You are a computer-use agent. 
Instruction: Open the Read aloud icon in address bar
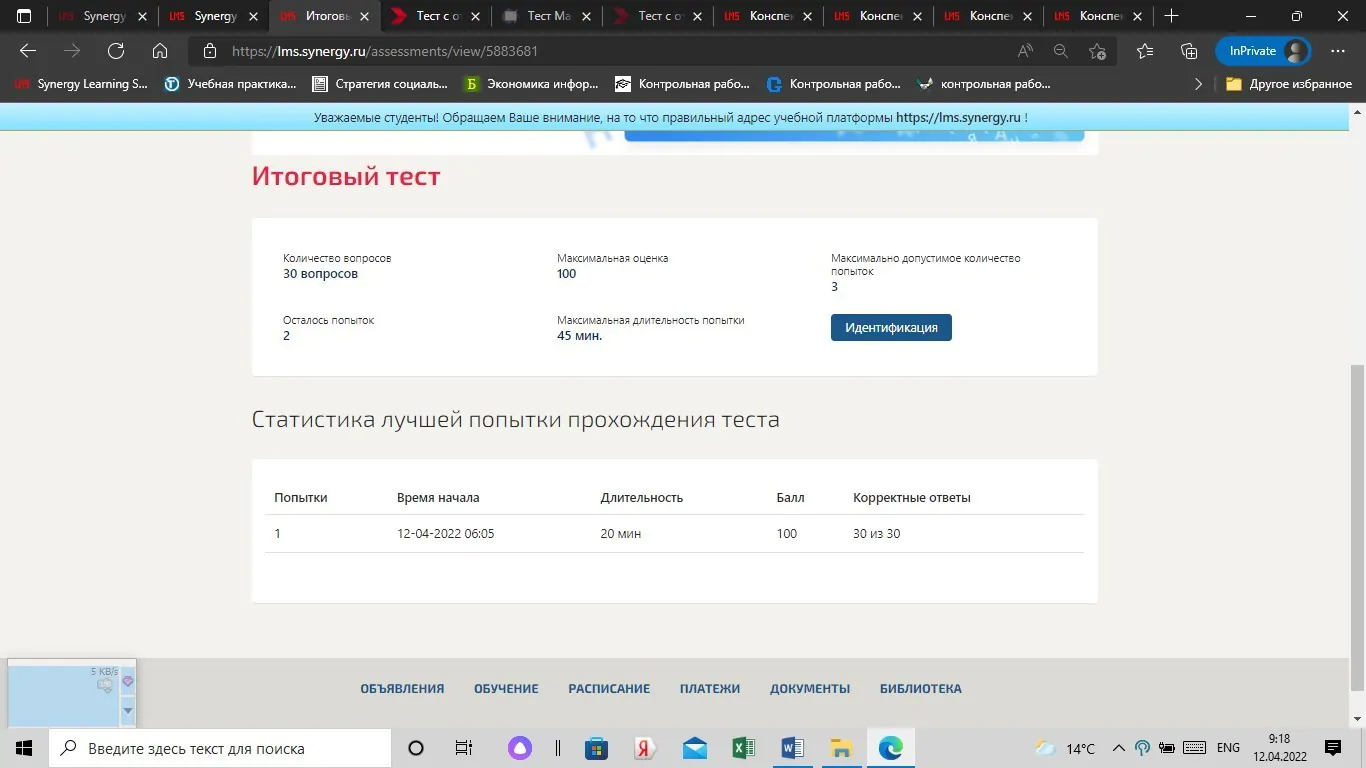[1025, 51]
